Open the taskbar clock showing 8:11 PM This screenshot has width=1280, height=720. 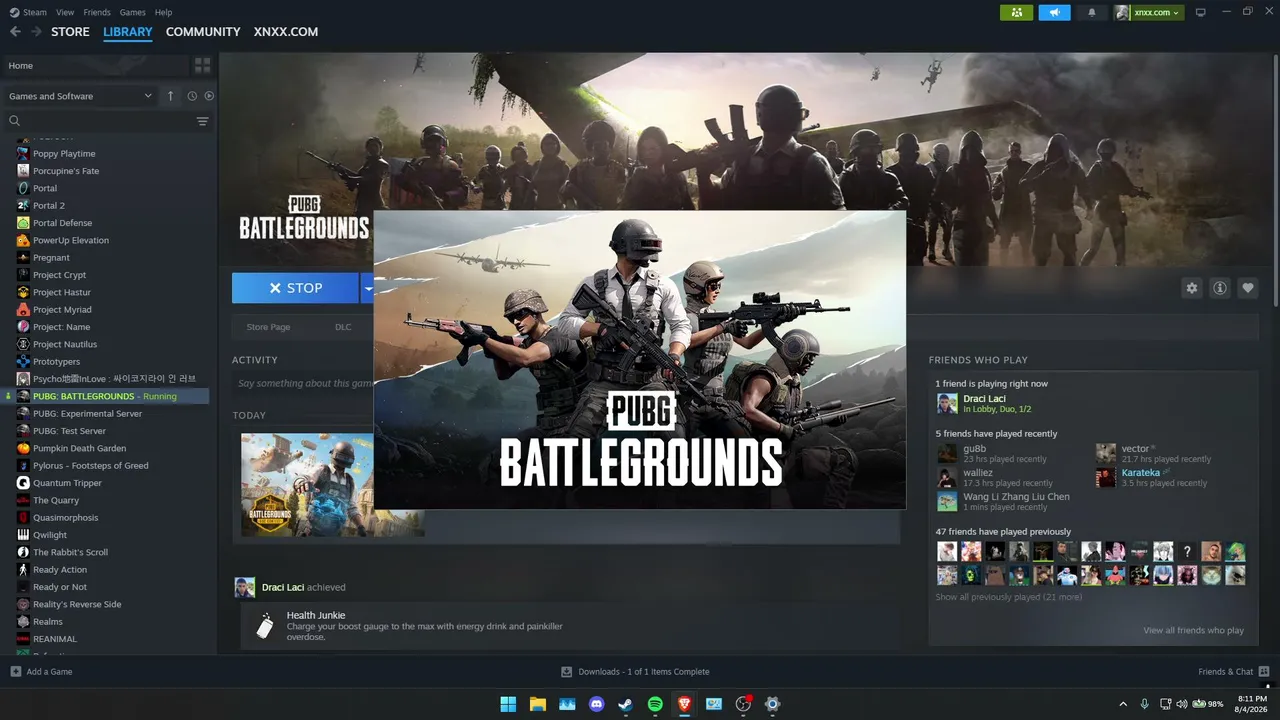(1251, 704)
